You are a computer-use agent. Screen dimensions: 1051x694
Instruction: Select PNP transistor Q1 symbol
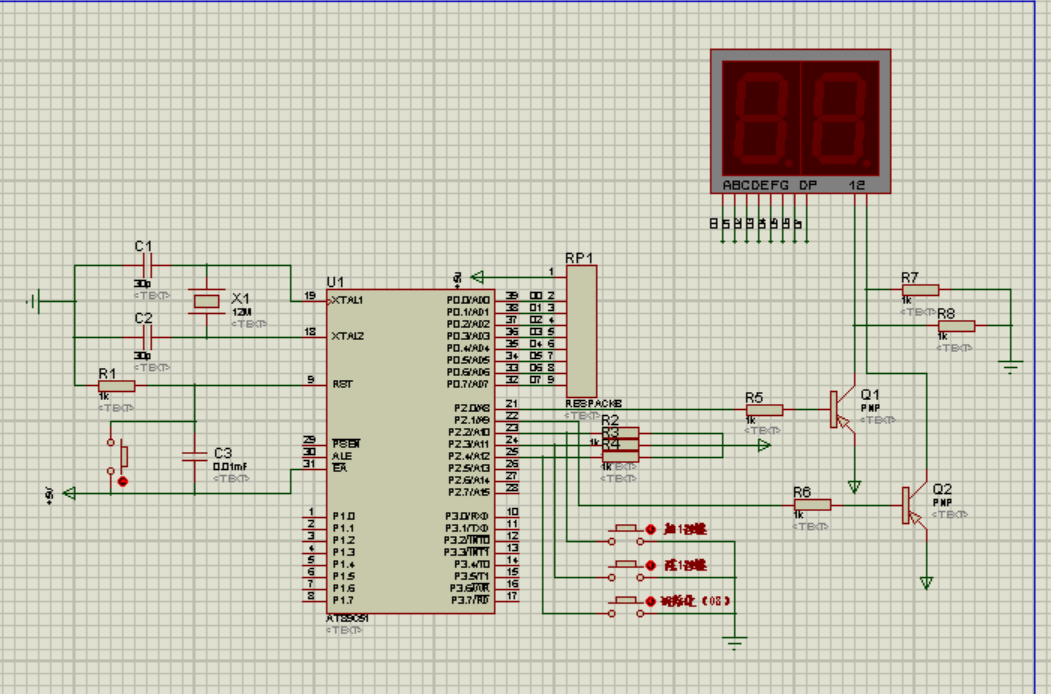coord(843,410)
